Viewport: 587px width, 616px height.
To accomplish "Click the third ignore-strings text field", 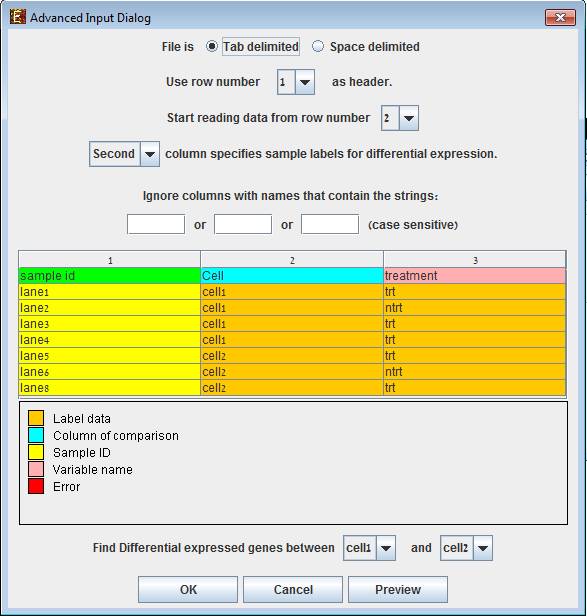I will point(330,224).
